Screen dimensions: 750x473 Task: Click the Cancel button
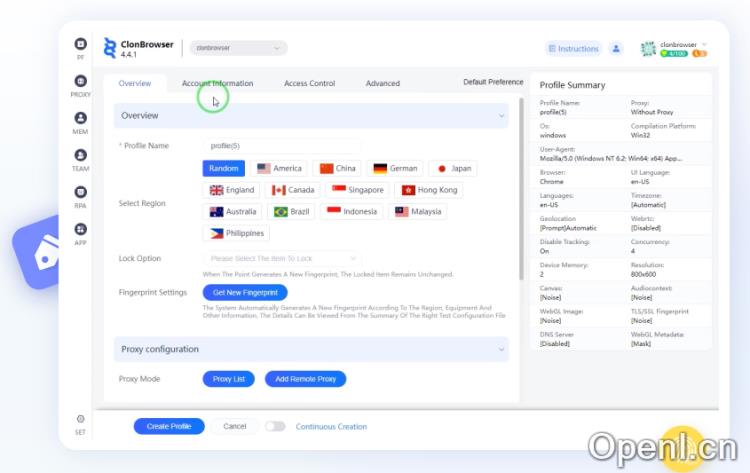click(x=234, y=426)
